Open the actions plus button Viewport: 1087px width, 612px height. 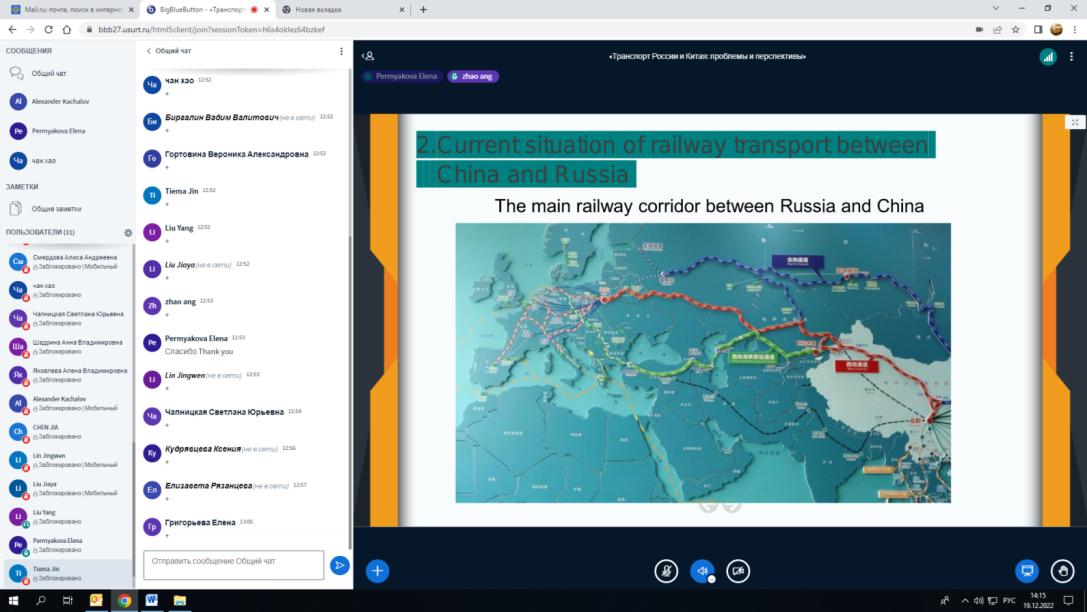pyautogui.click(x=377, y=571)
